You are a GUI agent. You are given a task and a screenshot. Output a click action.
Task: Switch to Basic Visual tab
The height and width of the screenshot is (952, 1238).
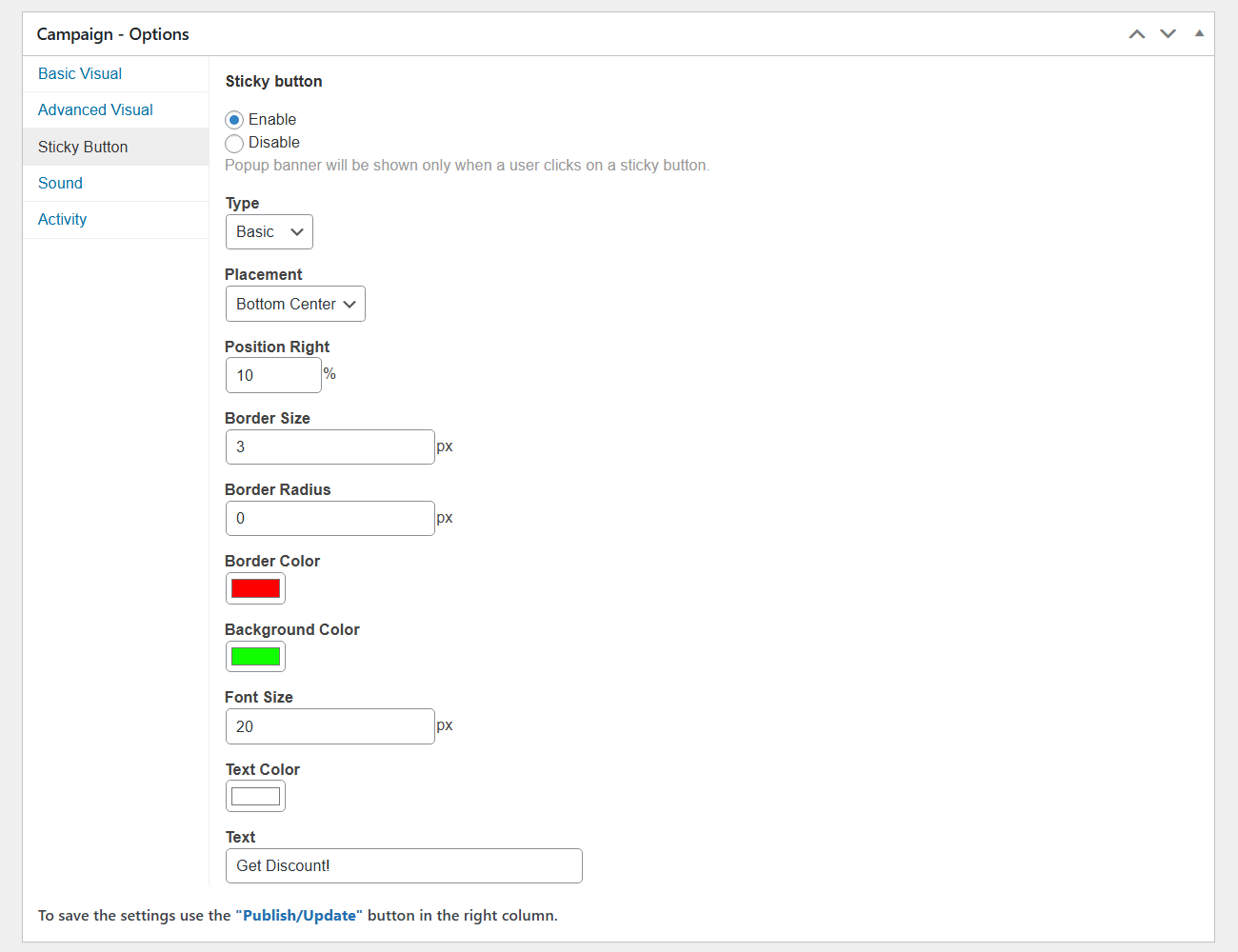point(80,74)
